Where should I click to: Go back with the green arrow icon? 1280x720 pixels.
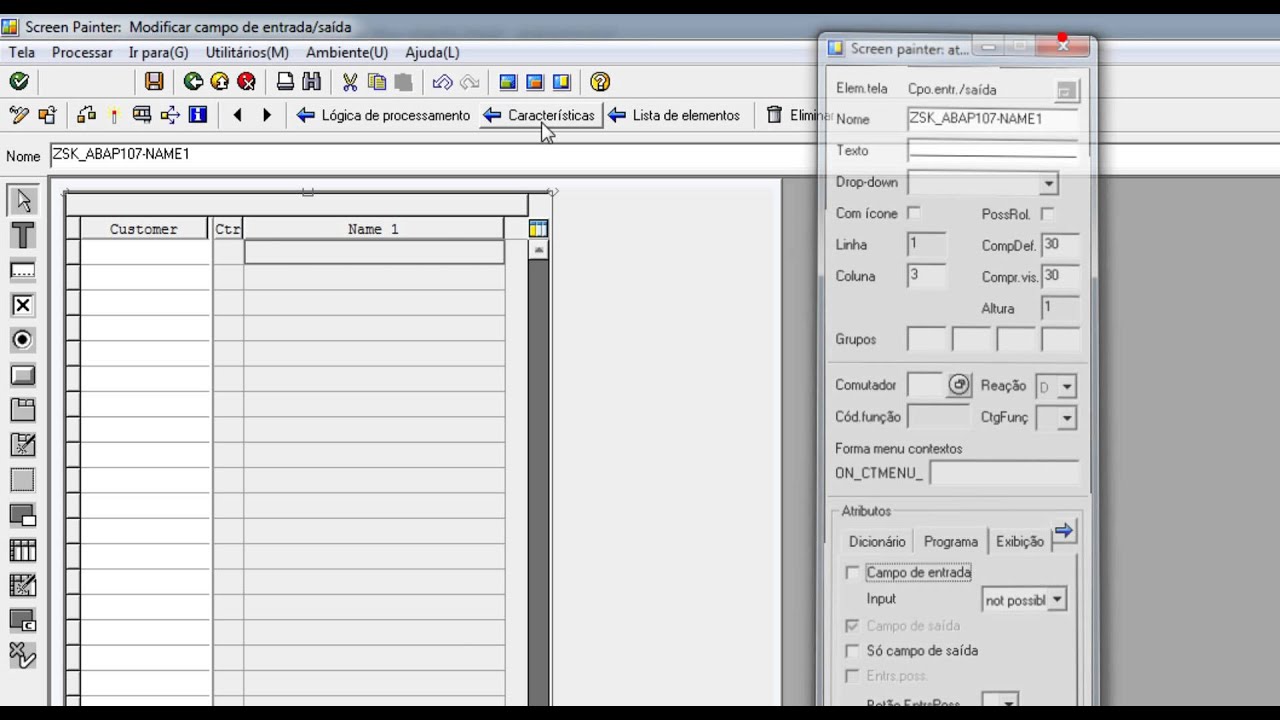pyautogui.click(x=193, y=82)
